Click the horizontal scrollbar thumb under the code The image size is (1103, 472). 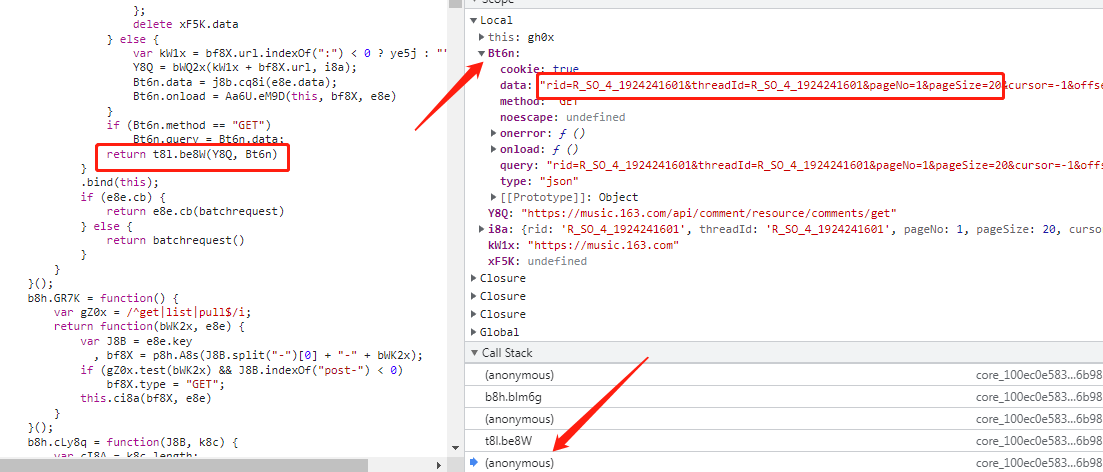pyautogui.click(x=184, y=465)
